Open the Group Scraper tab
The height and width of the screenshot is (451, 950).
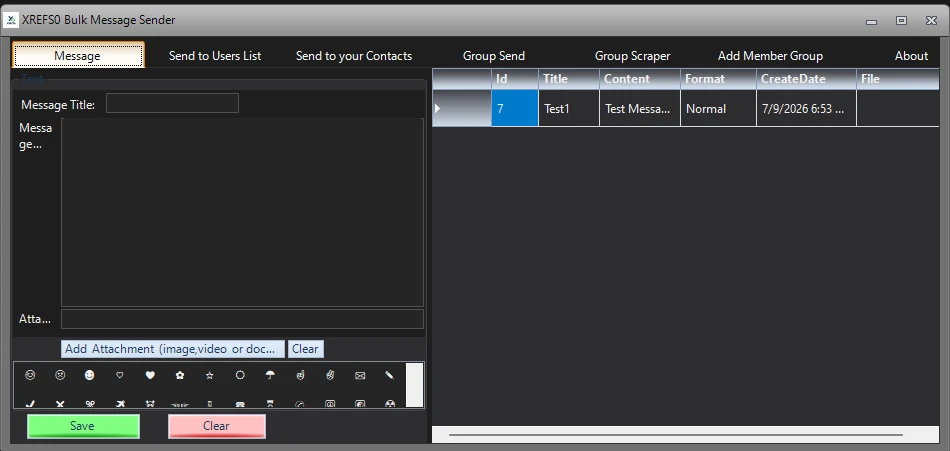[x=633, y=56]
